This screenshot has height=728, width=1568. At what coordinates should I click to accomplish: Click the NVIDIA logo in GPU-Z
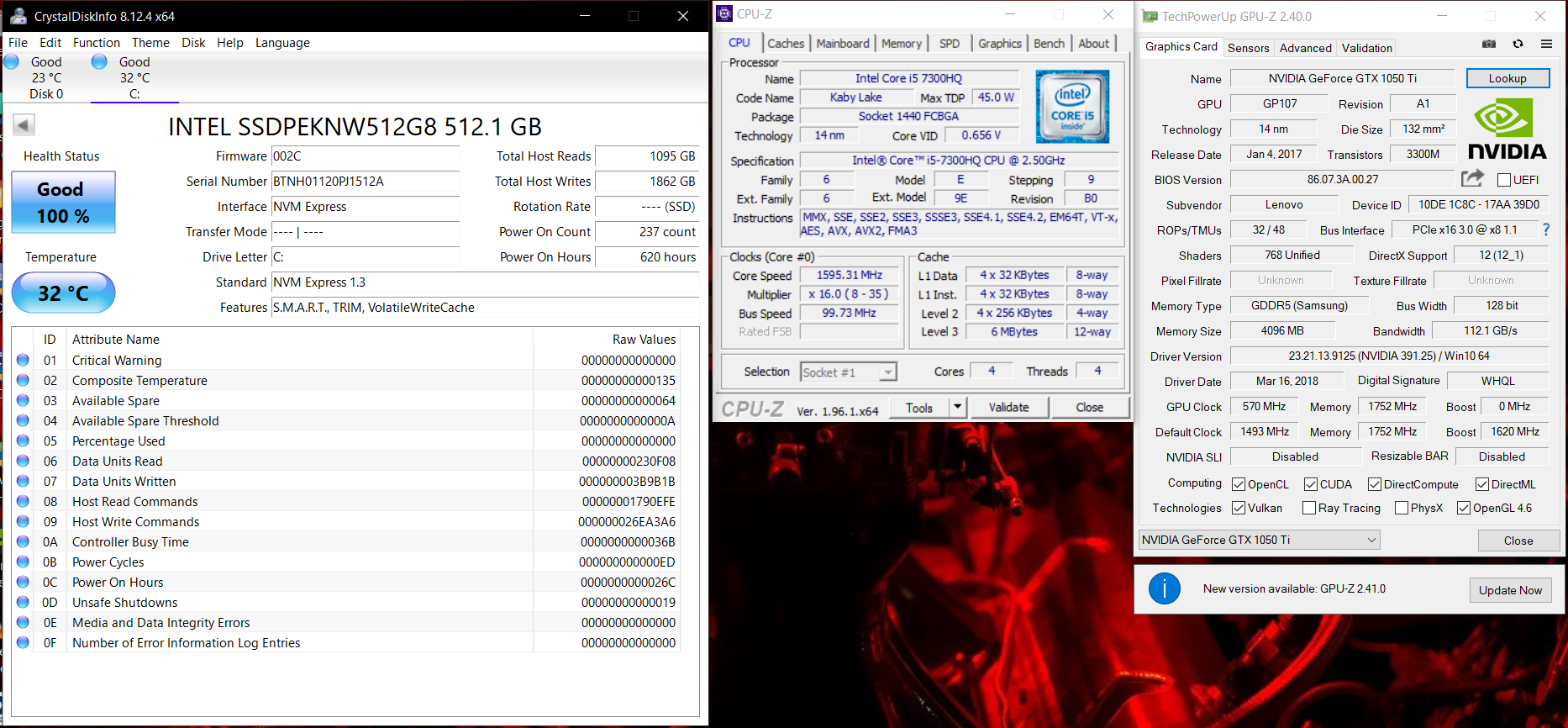point(1507,129)
